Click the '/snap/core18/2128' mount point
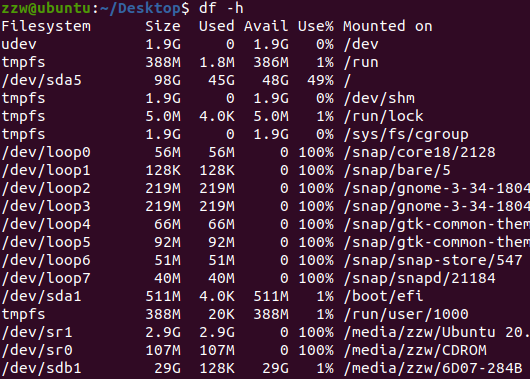This screenshot has height=379, width=530. pyautogui.click(x=419, y=152)
